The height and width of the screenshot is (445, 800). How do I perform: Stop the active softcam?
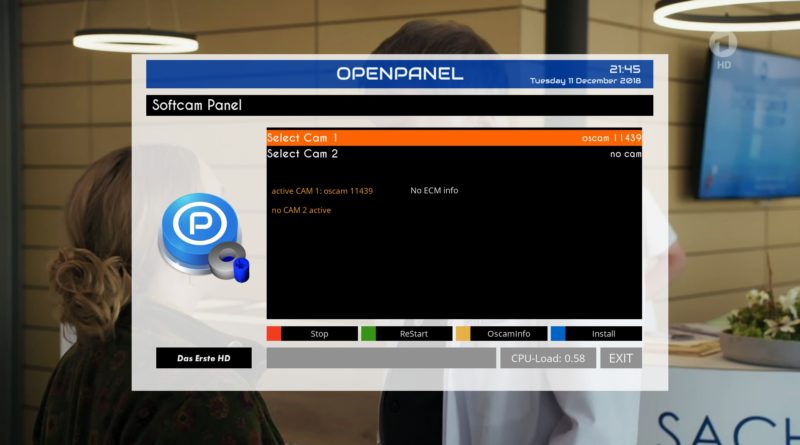[x=319, y=334]
